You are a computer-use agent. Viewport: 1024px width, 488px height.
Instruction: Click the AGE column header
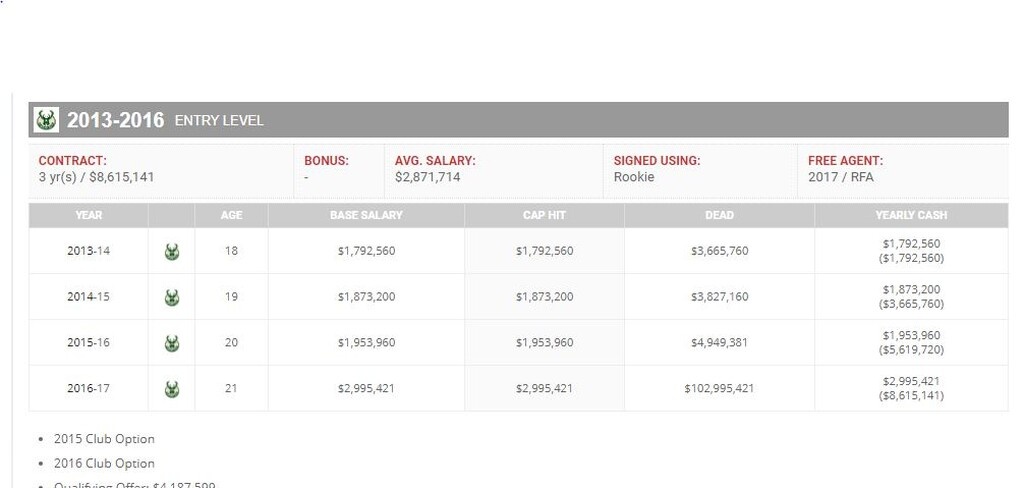pos(231,215)
